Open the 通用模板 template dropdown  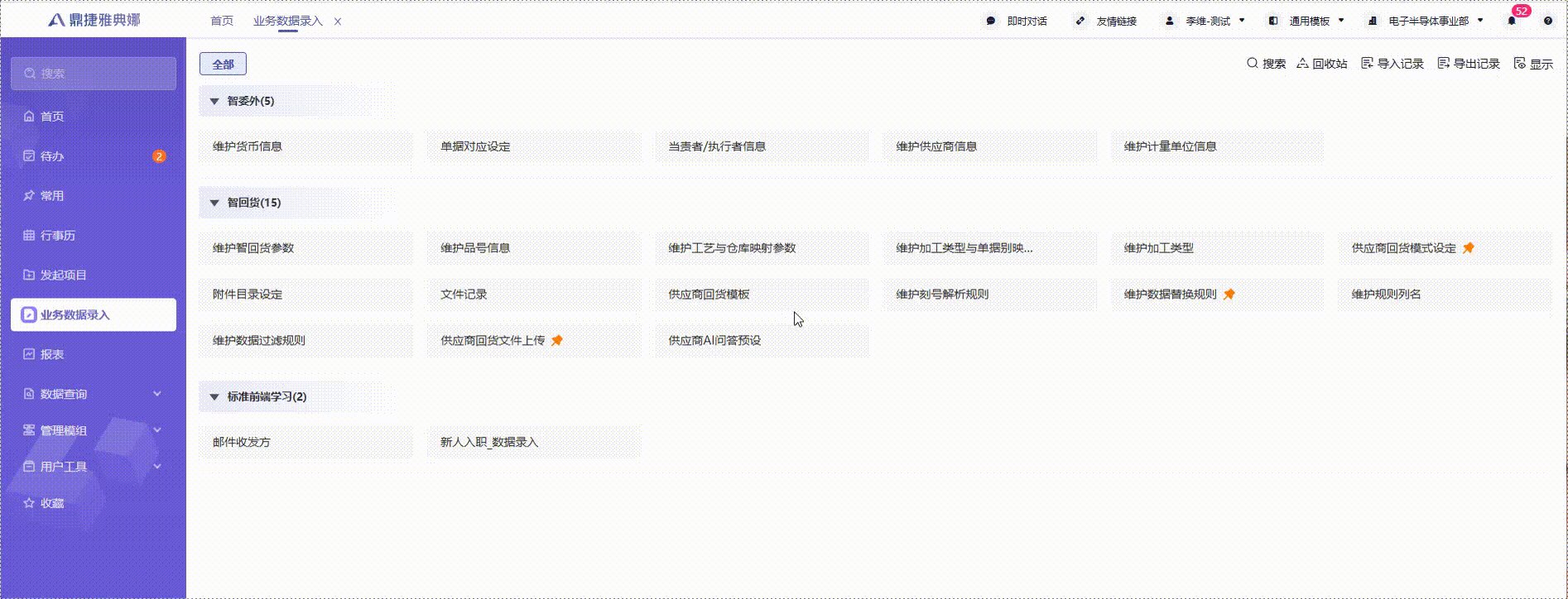click(1306, 22)
